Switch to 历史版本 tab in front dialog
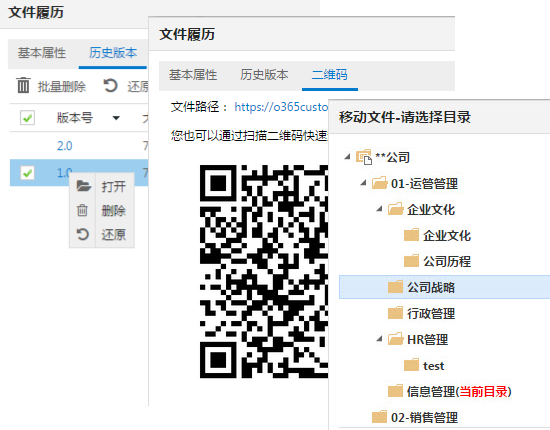 coord(264,75)
